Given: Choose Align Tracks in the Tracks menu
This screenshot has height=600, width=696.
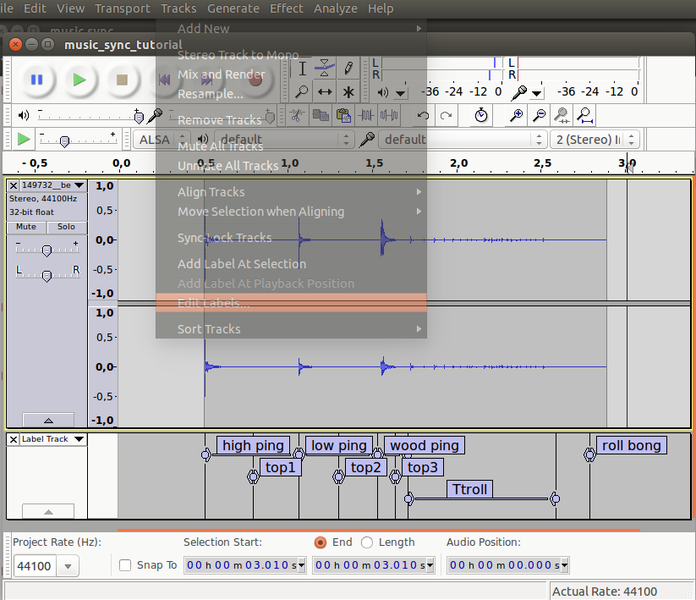Looking at the screenshot, I should (x=291, y=192).
